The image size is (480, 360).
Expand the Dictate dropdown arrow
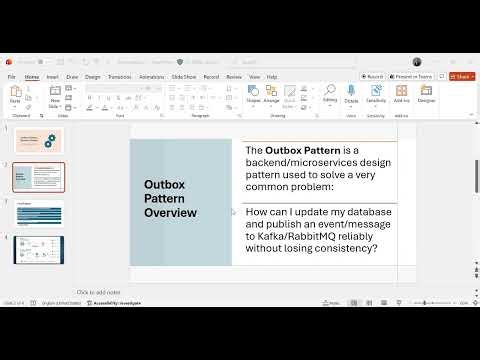click(351, 107)
